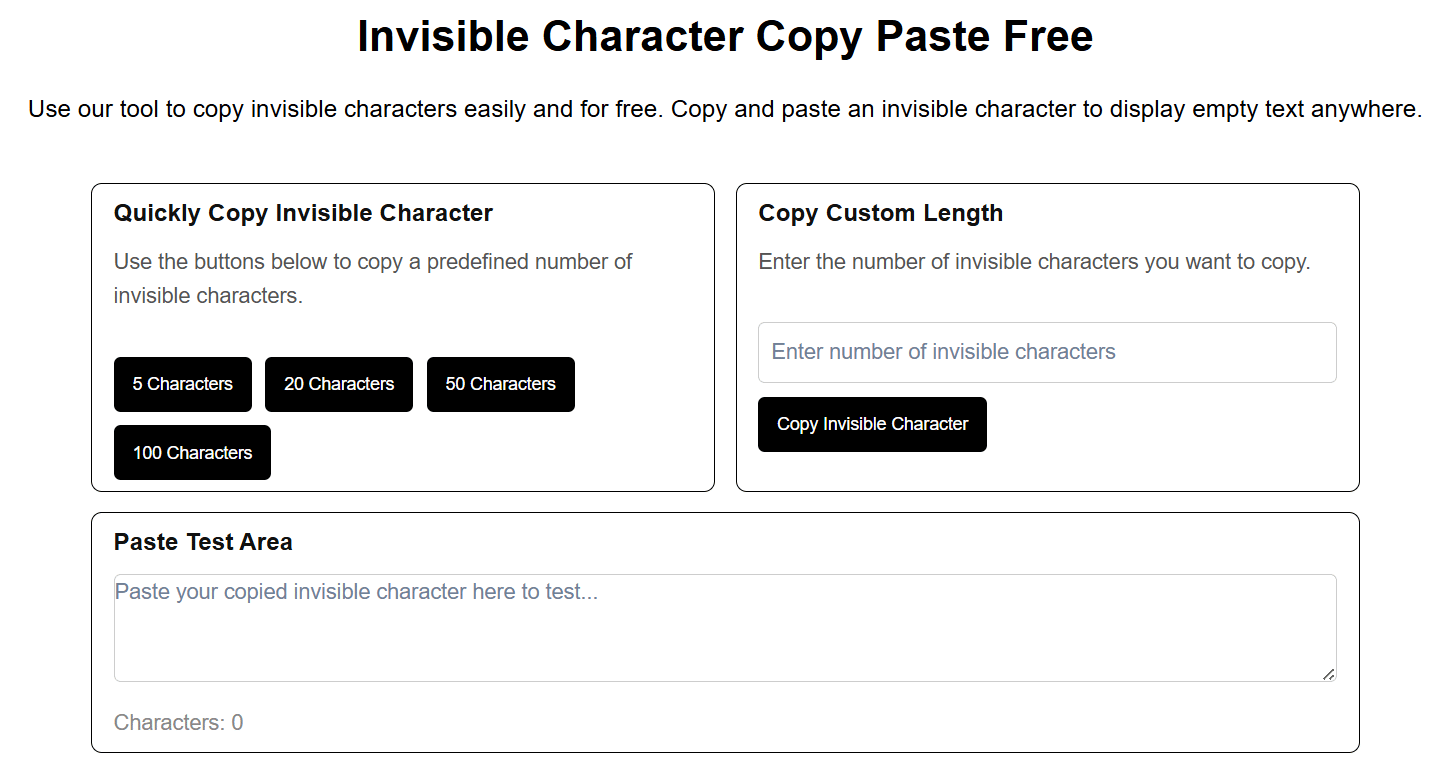Click the textarea resize handle
The height and width of the screenshot is (769, 1440).
[1330, 676]
